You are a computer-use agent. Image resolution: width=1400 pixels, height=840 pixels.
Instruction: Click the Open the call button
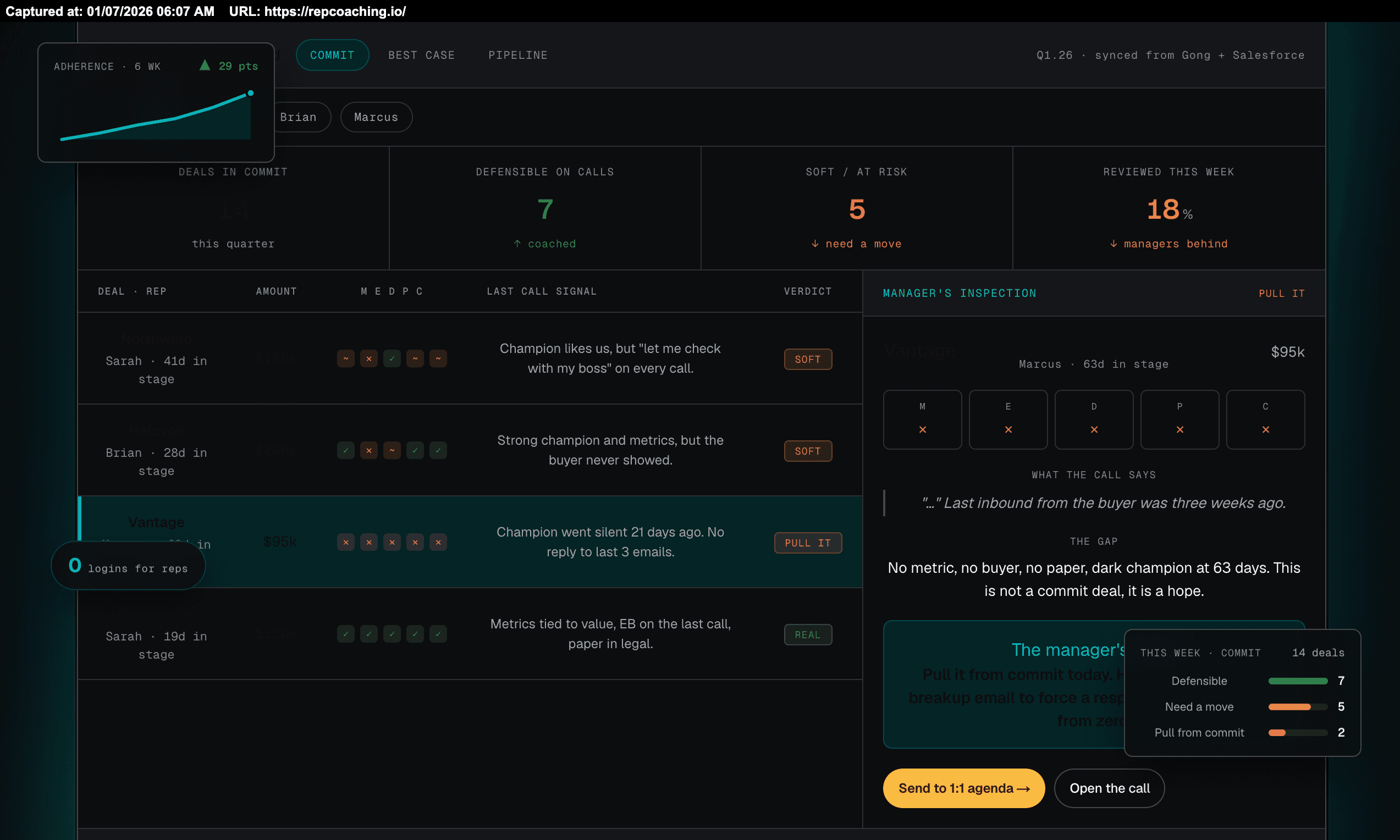click(x=1109, y=788)
